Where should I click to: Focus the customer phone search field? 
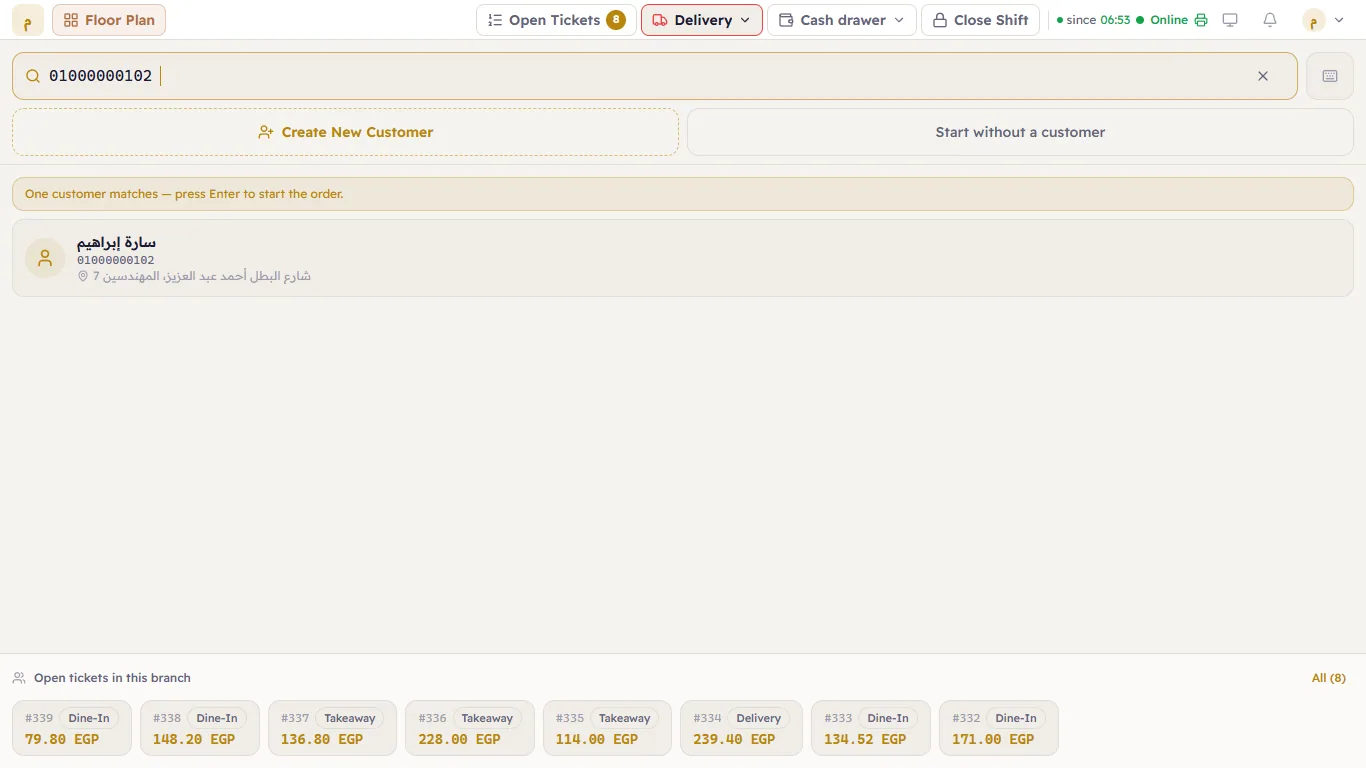click(x=655, y=76)
